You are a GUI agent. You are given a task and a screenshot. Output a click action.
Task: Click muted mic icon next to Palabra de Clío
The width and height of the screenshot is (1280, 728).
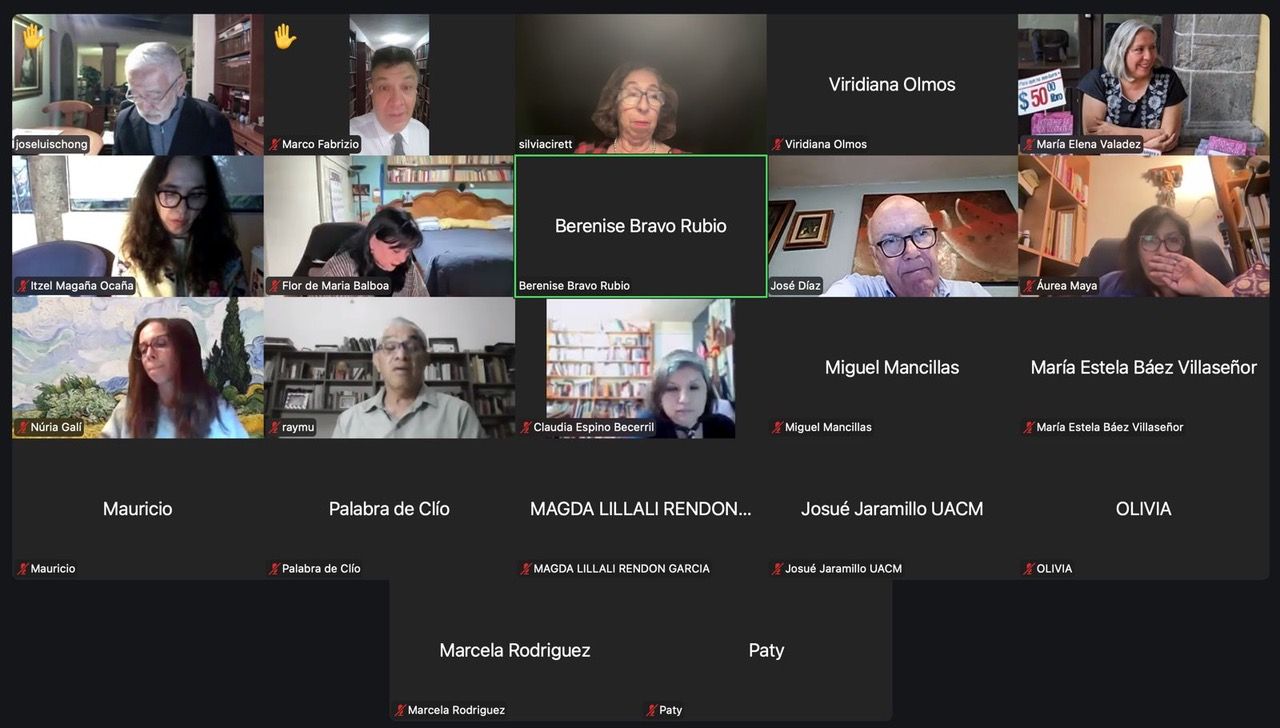pyautogui.click(x=274, y=569)
